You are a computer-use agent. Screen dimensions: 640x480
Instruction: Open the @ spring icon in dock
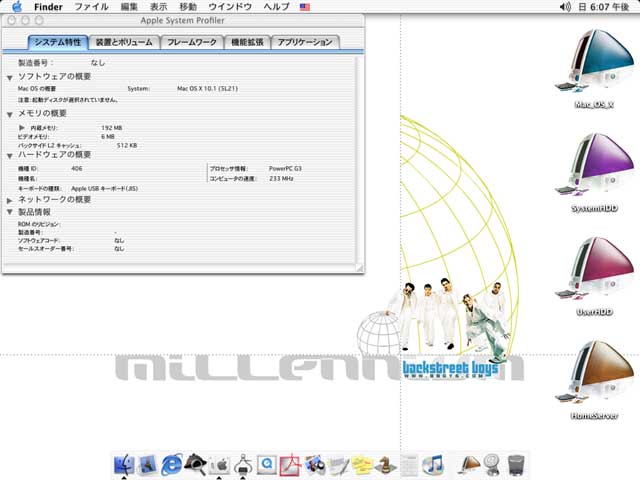[x=492, y=465]
